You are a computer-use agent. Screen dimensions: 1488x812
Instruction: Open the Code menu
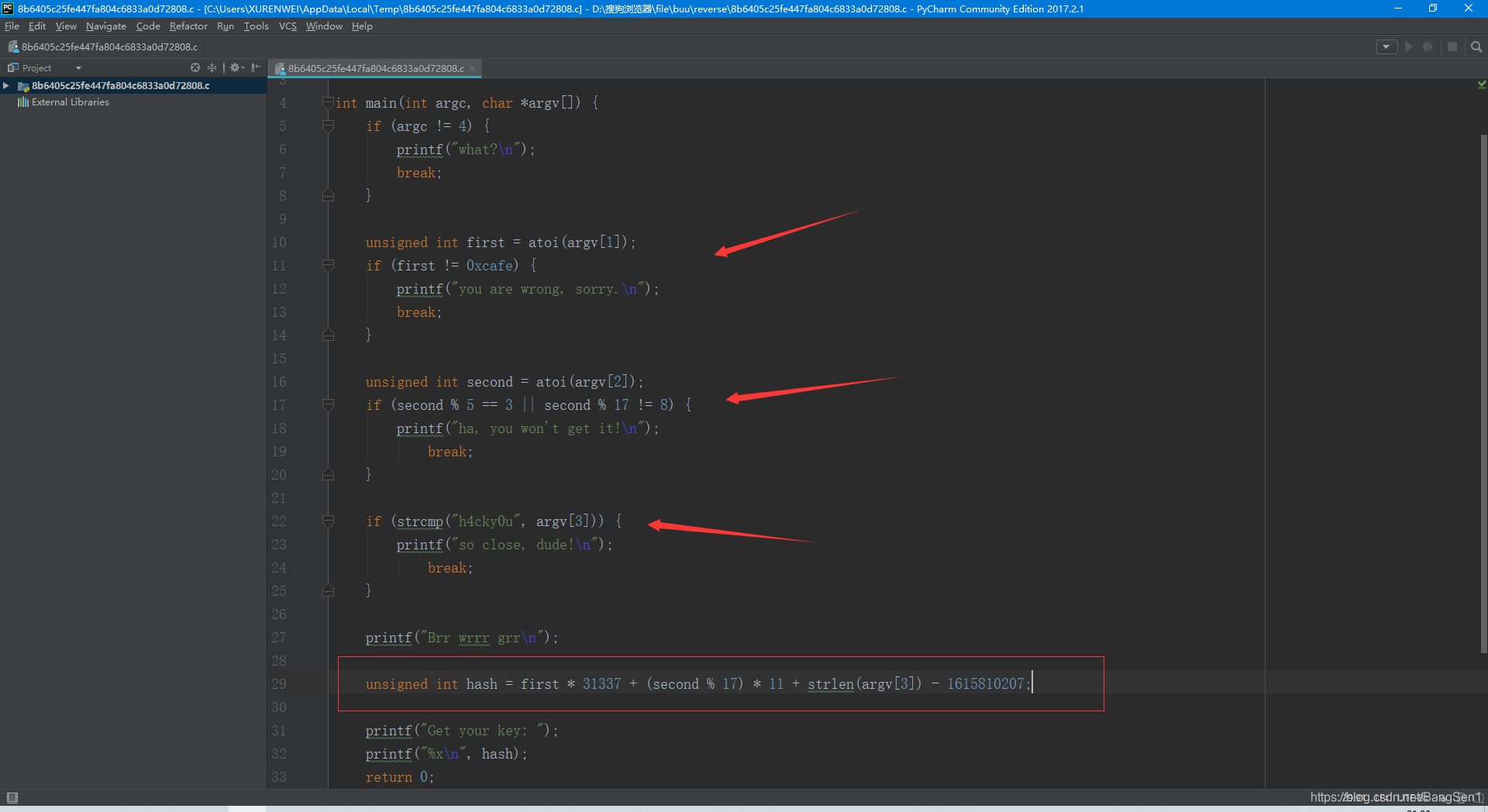click(148, 26)
